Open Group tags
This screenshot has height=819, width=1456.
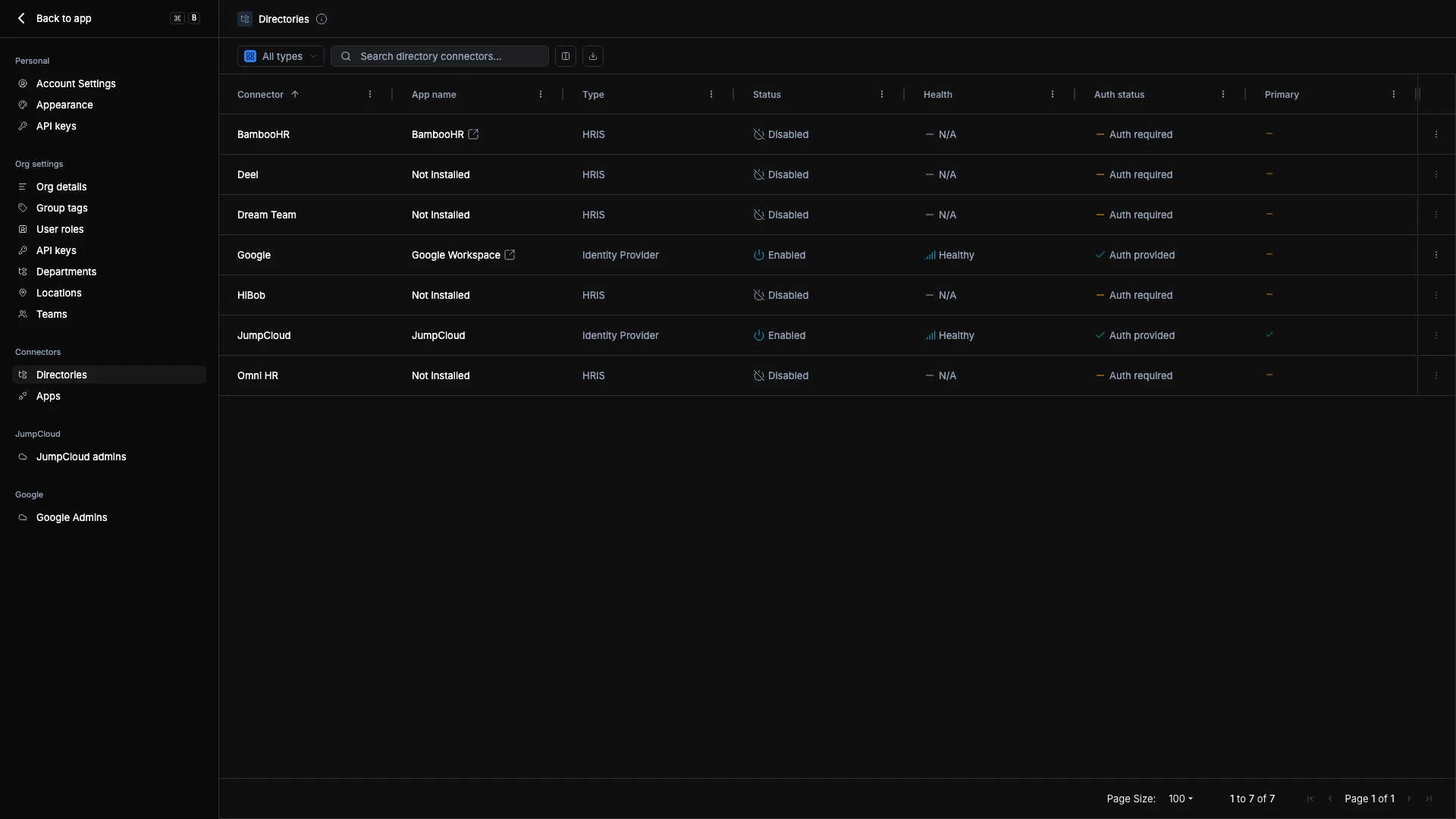(x=109, y=208)
